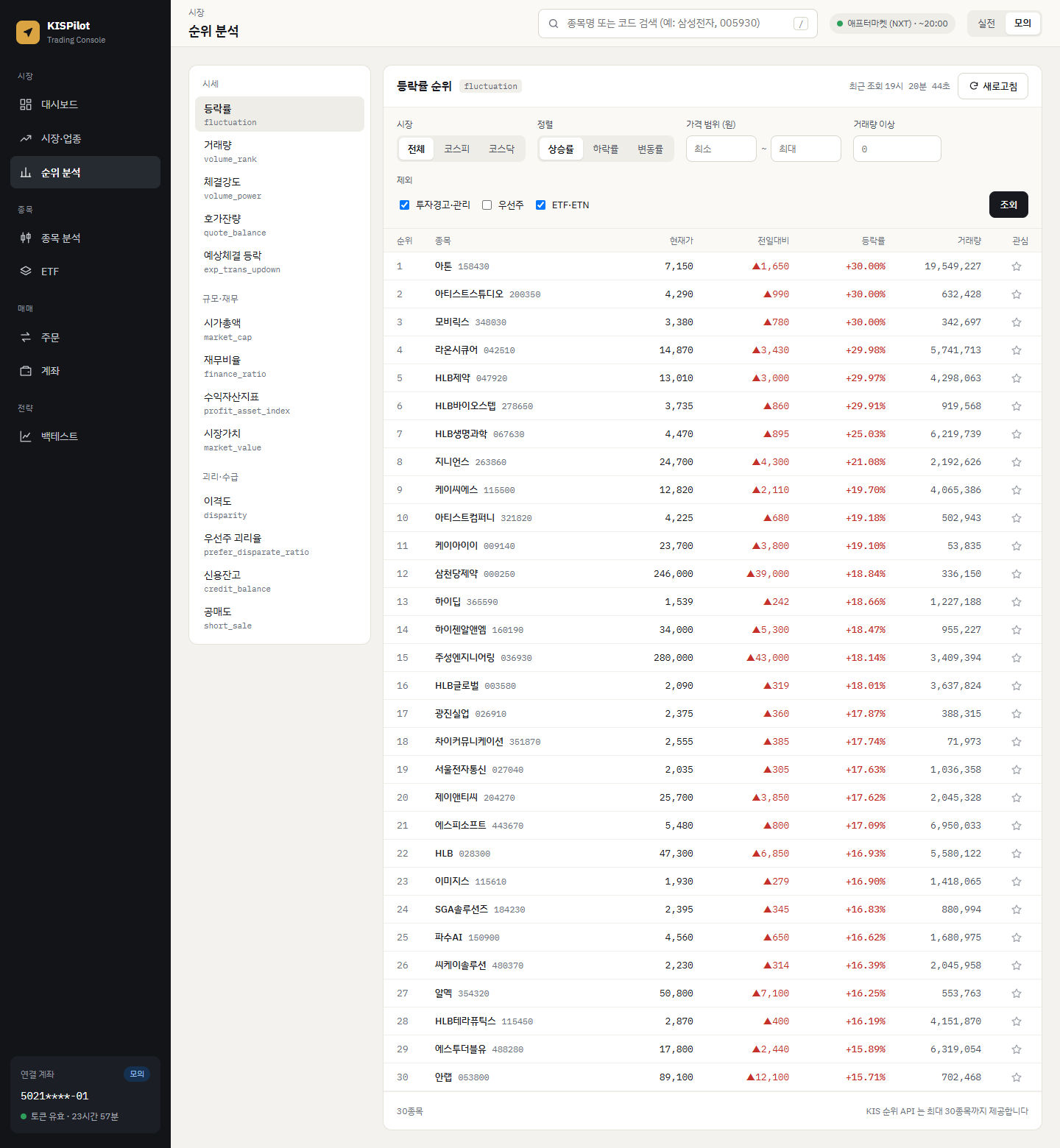1060x1148 pixels.
Task: Uncheck the 투자경고·관리 exclusion checkbox
Action: coord(404,205)
